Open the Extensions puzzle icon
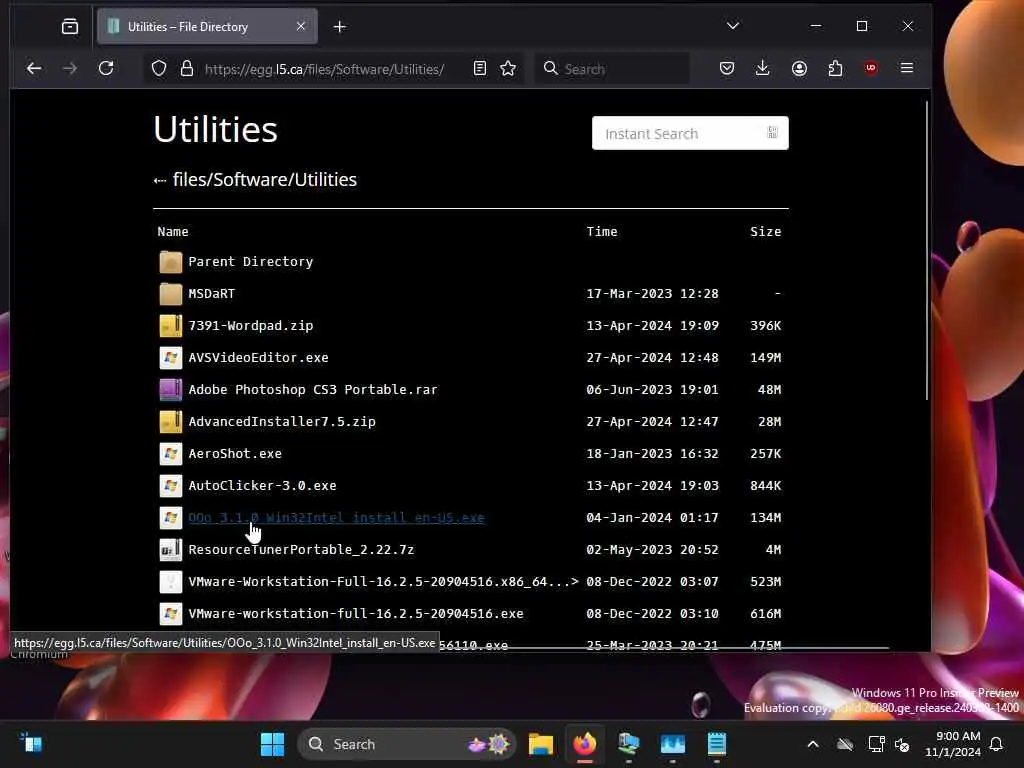1024x768 pixels. 835,69
